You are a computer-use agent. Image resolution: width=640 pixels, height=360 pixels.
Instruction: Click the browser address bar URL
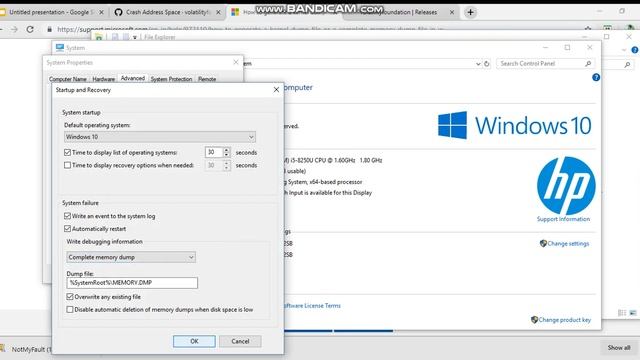click(250, 29)
